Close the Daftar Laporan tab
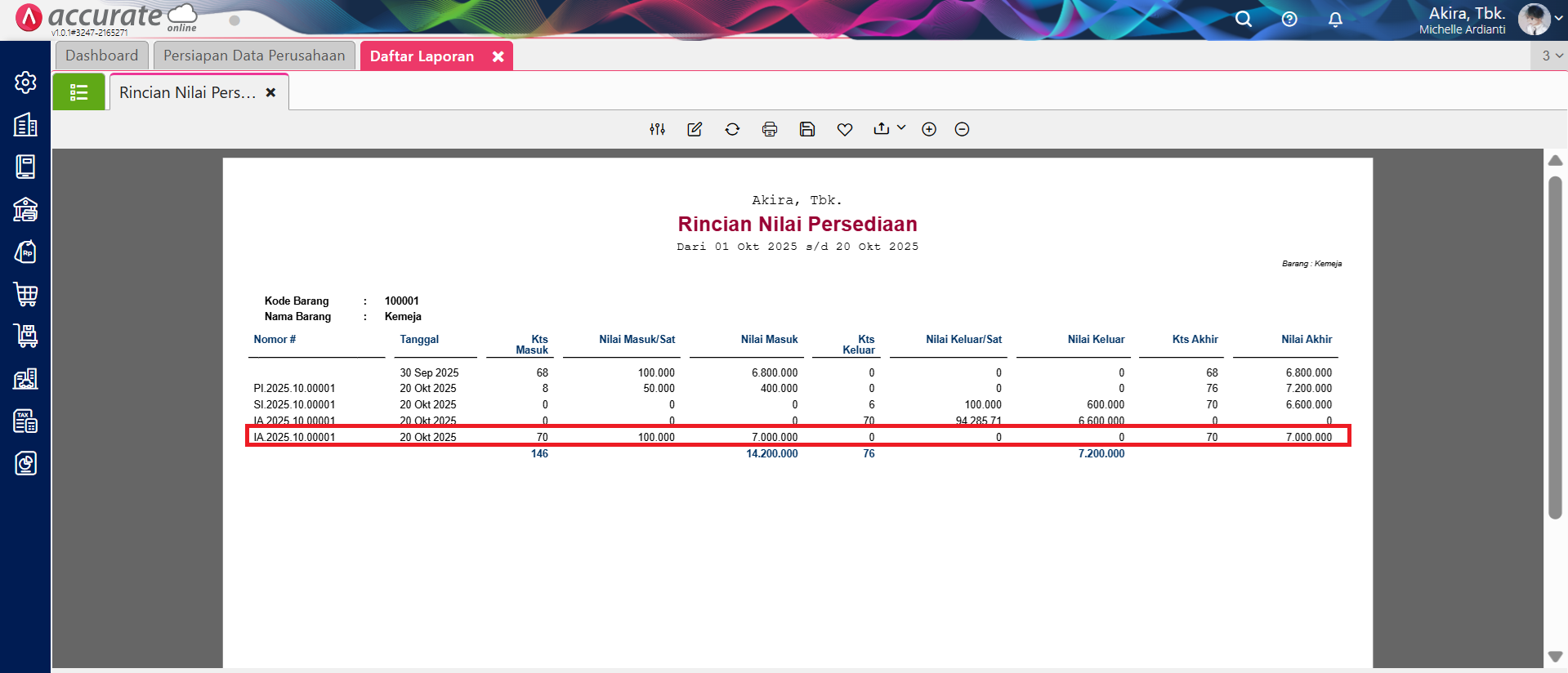Screen dimensions: 1568x673 (x=498, y=56)
